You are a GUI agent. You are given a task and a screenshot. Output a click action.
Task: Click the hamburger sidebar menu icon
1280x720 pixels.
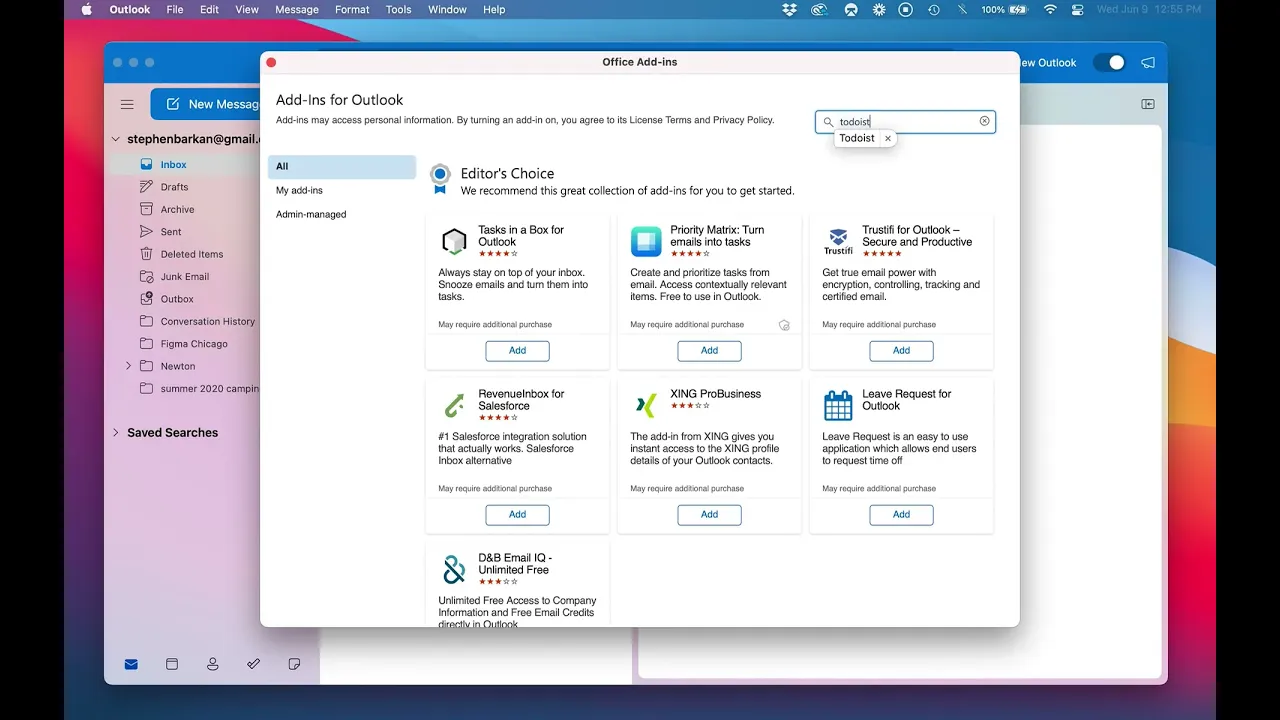(127, 104)
